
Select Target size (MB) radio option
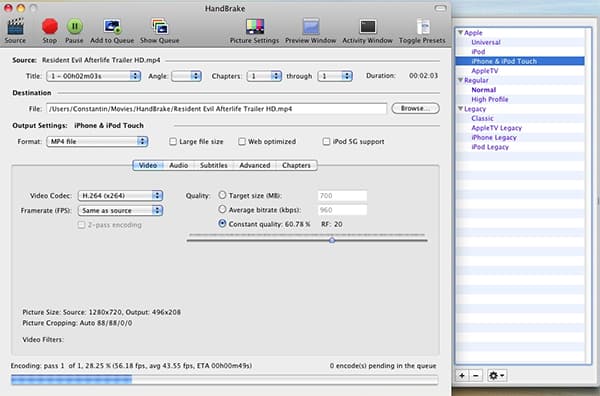point(222,195)
